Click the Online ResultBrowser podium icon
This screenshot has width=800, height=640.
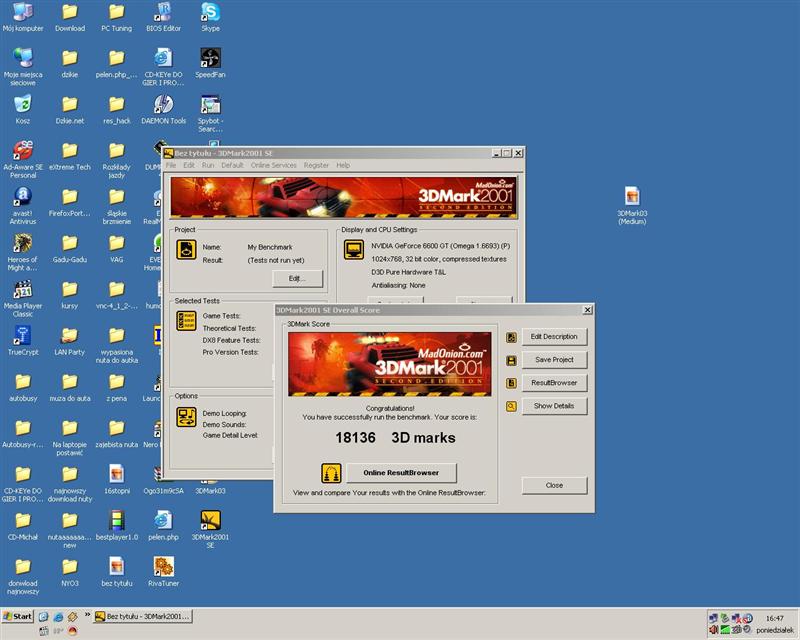coord(331,473)
